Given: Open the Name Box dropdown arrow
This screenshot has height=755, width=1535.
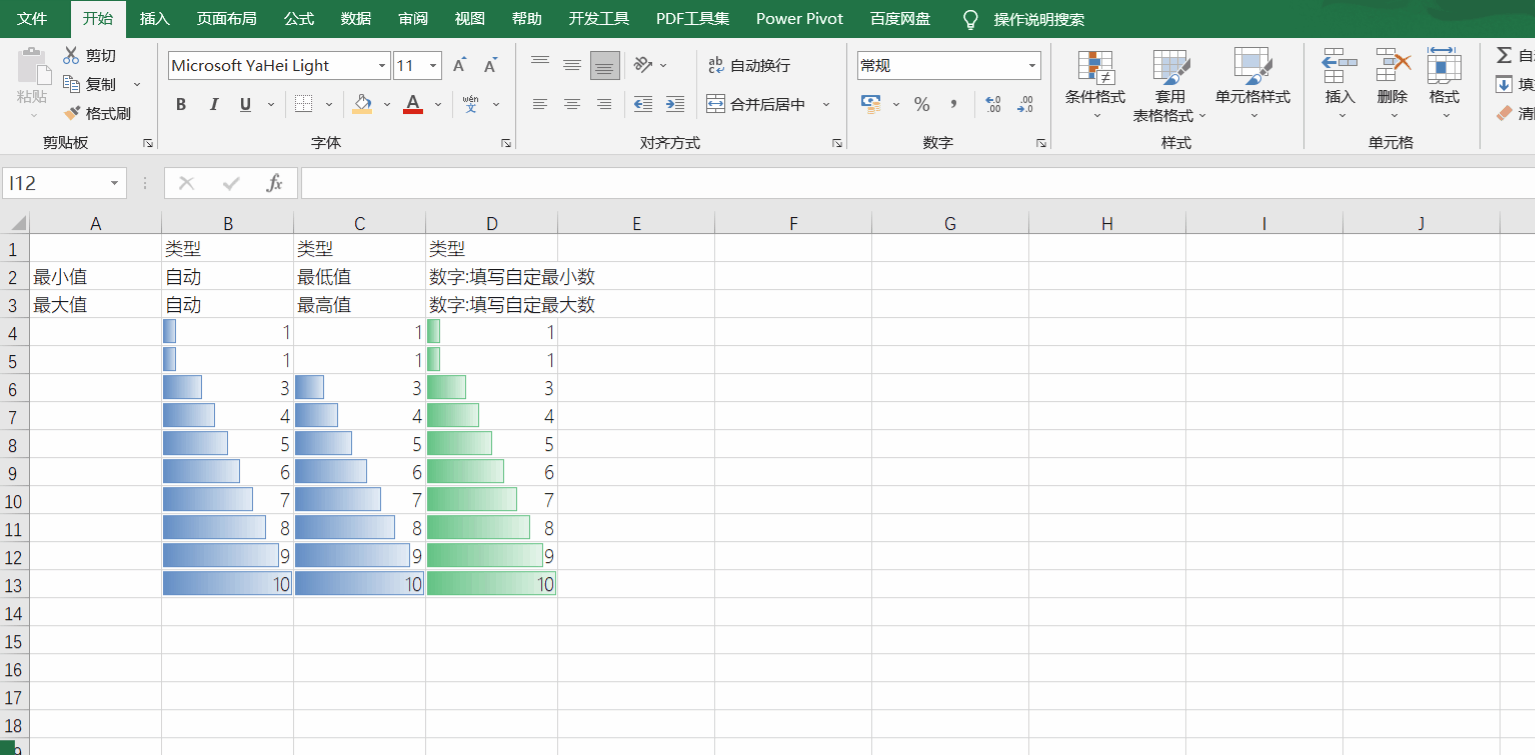Looking at the screenshot, I should tap(114, 184).
